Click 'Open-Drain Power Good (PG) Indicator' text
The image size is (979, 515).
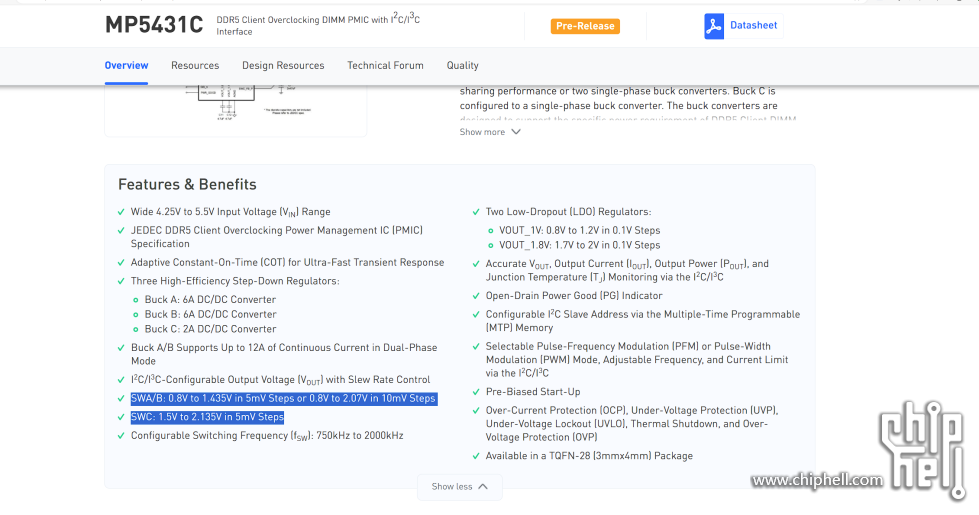click(x=574, y=296)
